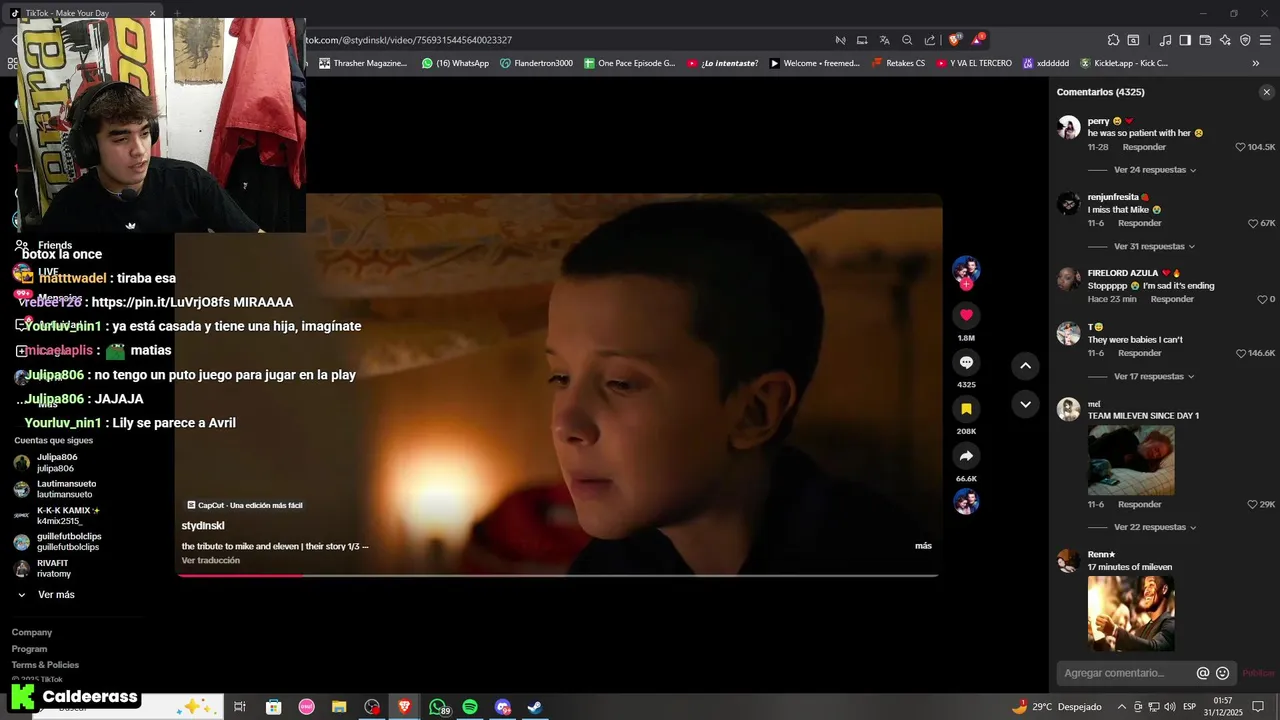Reply to perry's comment with Responder

pyautogui.click(x=1144, y=147)
